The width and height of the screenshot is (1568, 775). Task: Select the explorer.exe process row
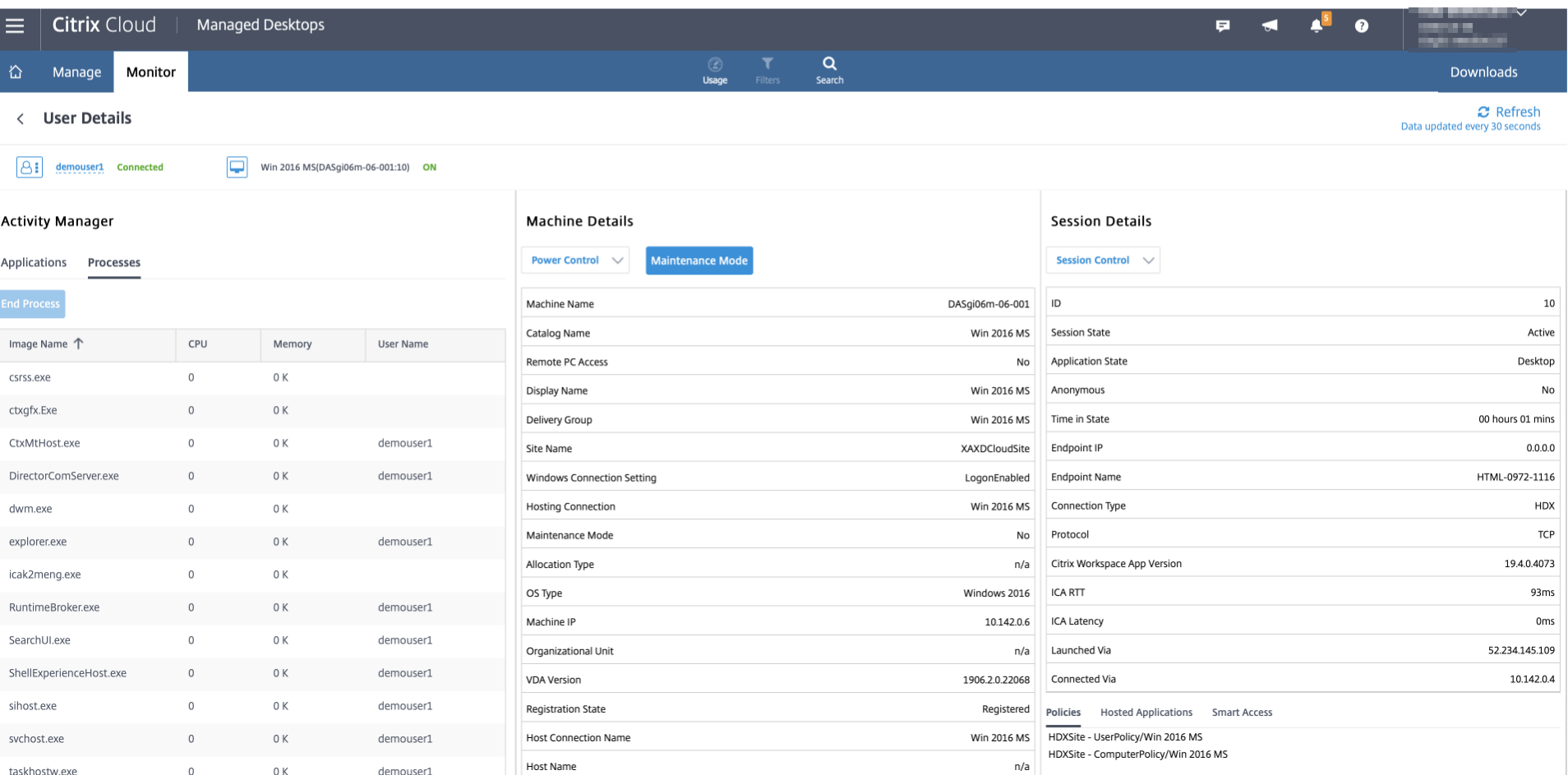pos(38,542)
